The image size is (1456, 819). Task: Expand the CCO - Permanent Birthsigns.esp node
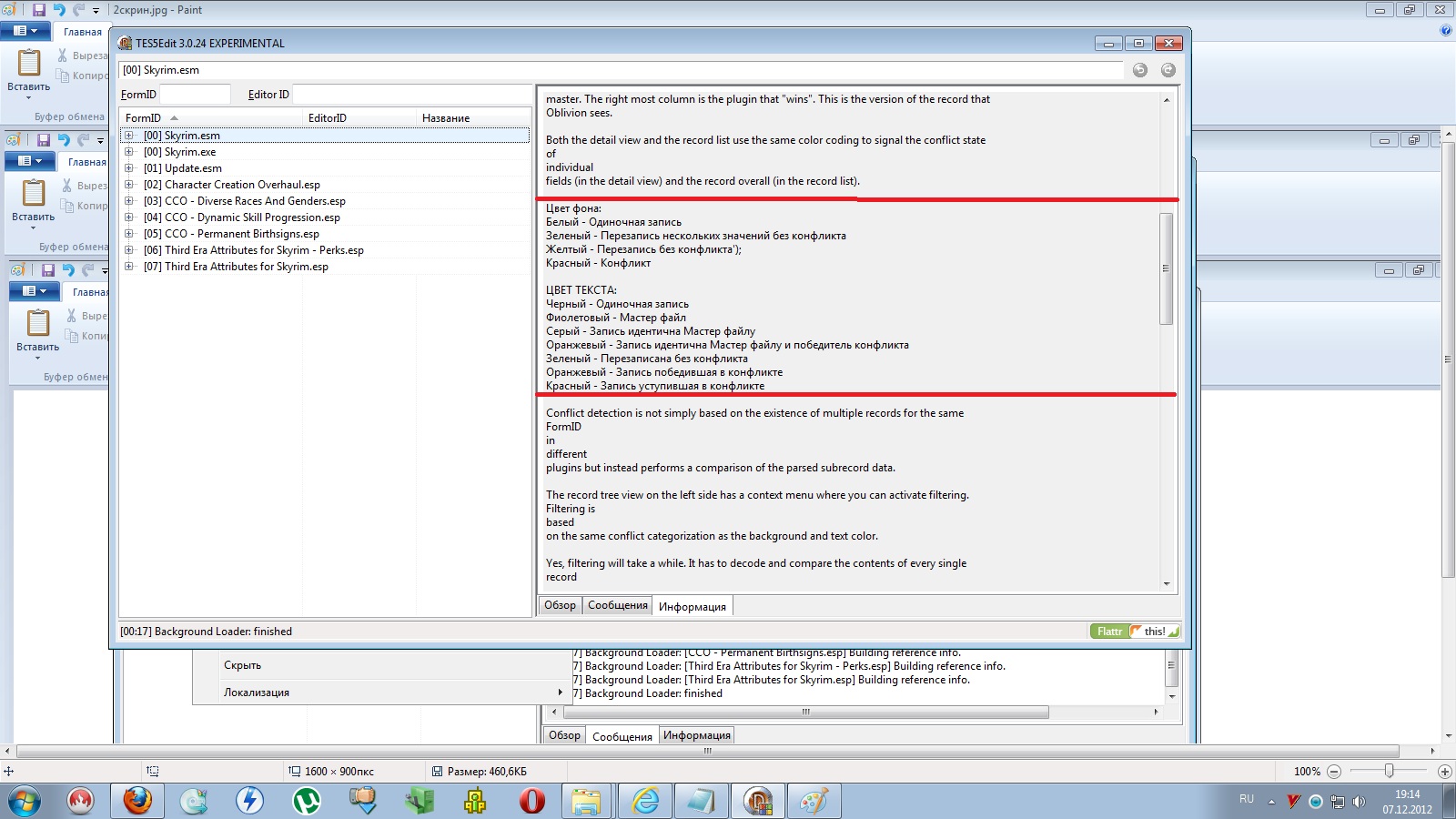128,234
